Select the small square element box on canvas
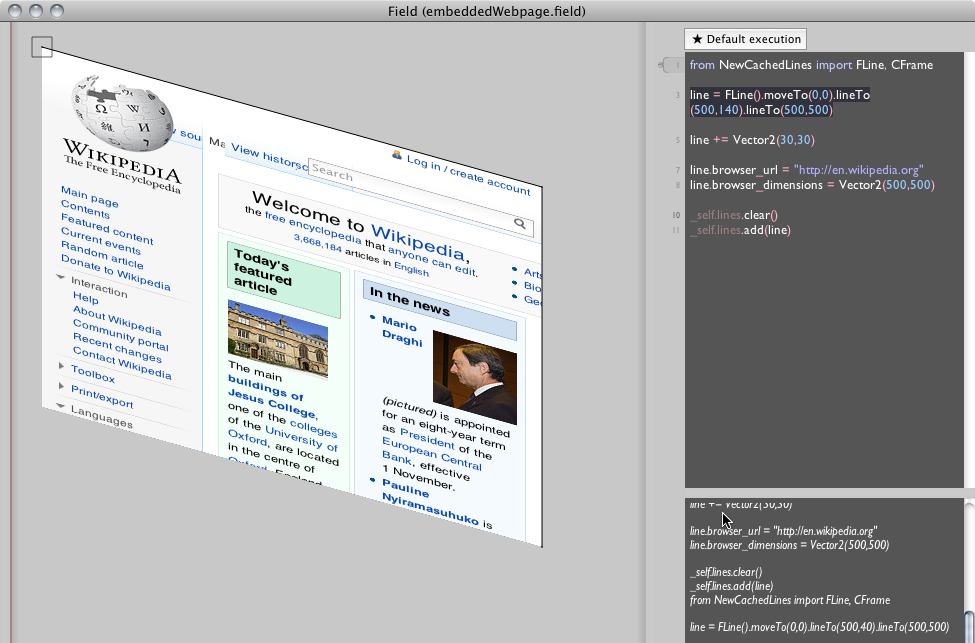 (x=41, y=46)
